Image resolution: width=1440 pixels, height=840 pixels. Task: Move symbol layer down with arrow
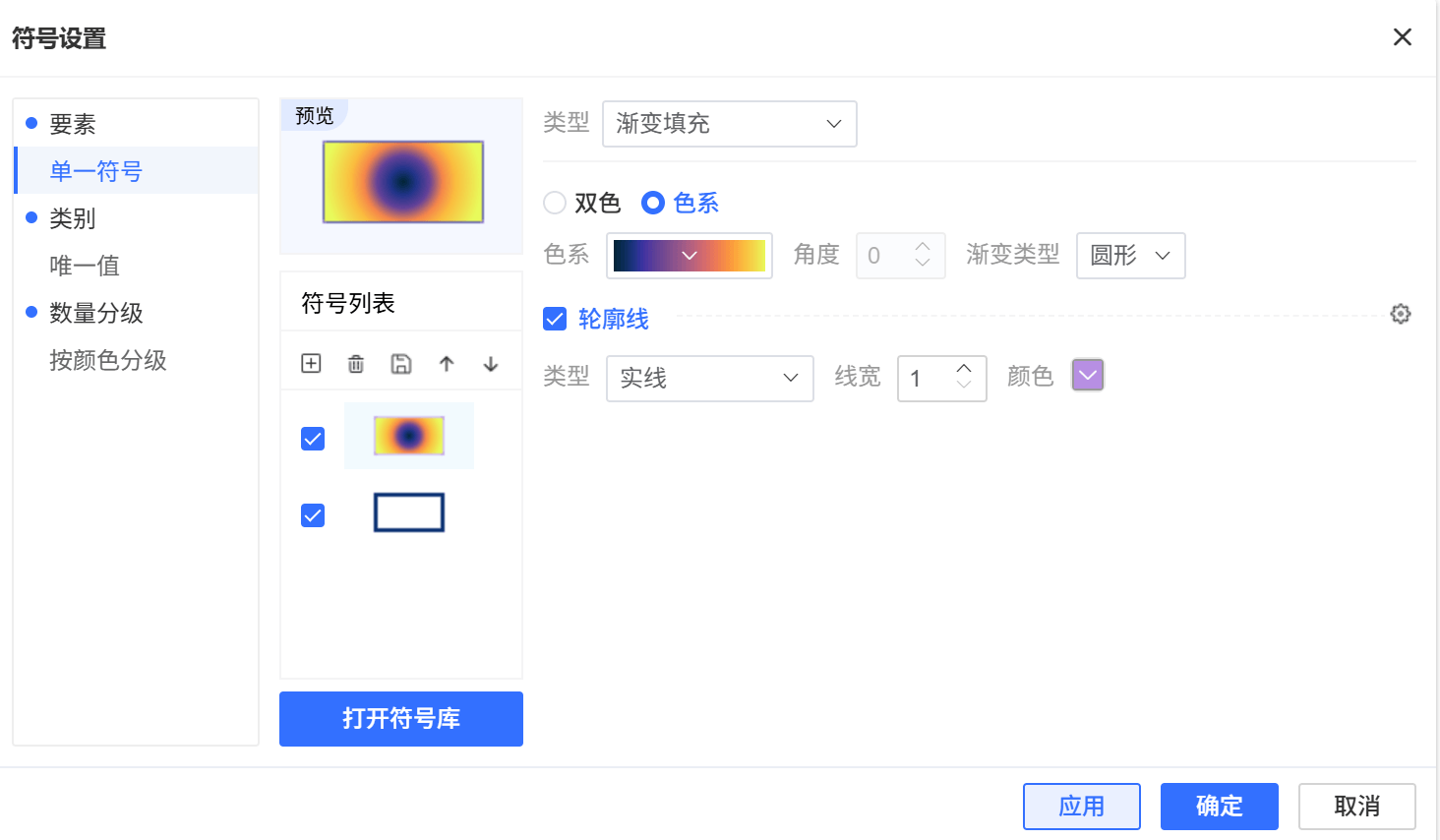pos(491,364)
